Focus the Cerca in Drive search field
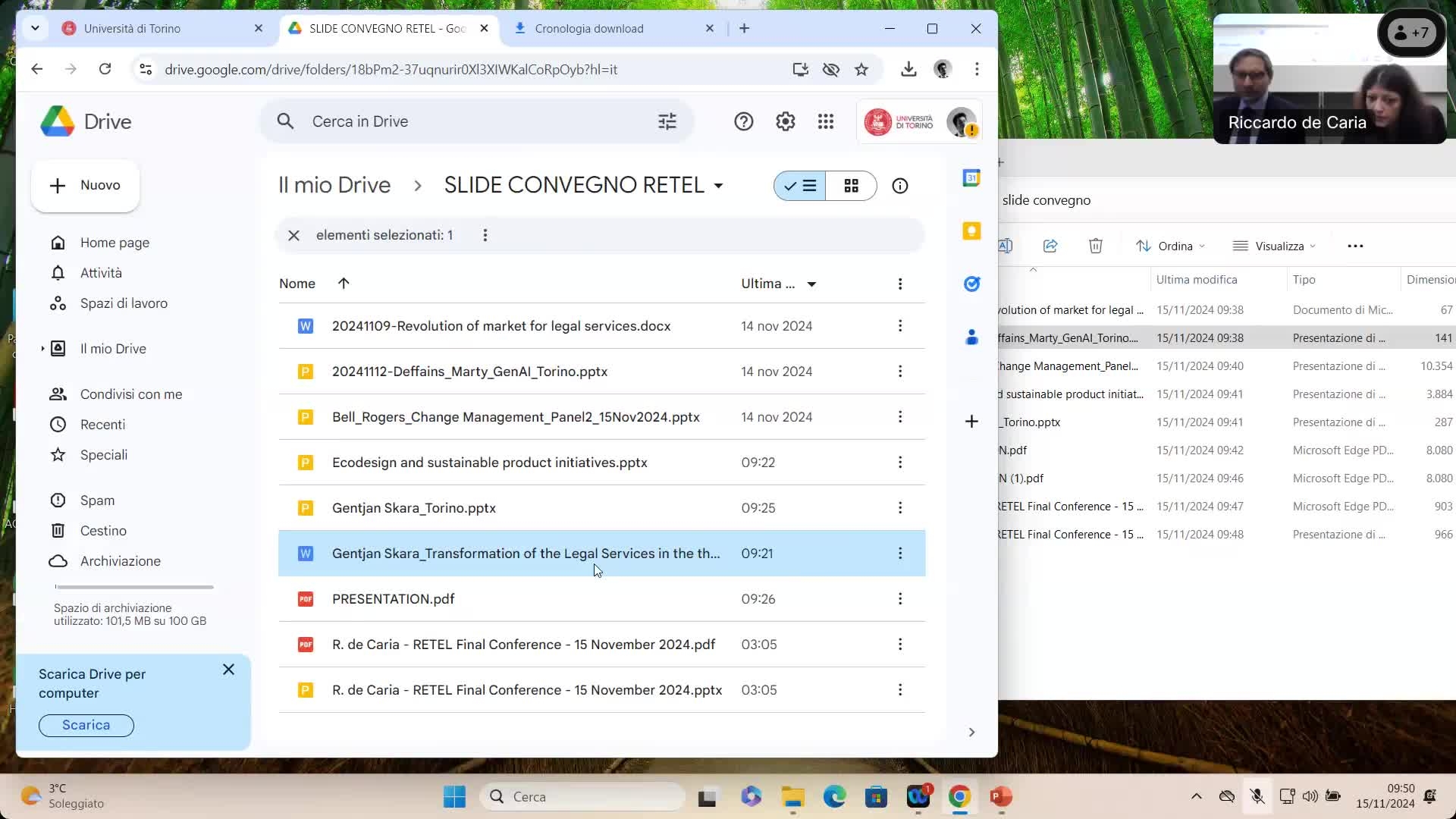 tap(478, 121)
